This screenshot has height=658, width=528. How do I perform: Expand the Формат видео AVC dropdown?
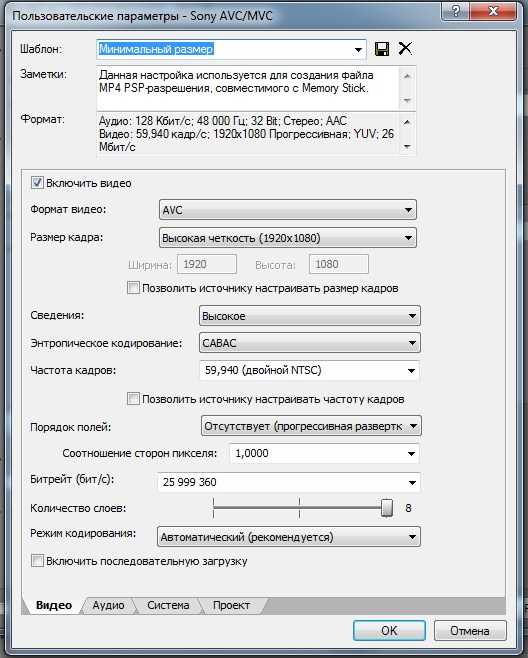pyautogui.click(x=288, y=210)
